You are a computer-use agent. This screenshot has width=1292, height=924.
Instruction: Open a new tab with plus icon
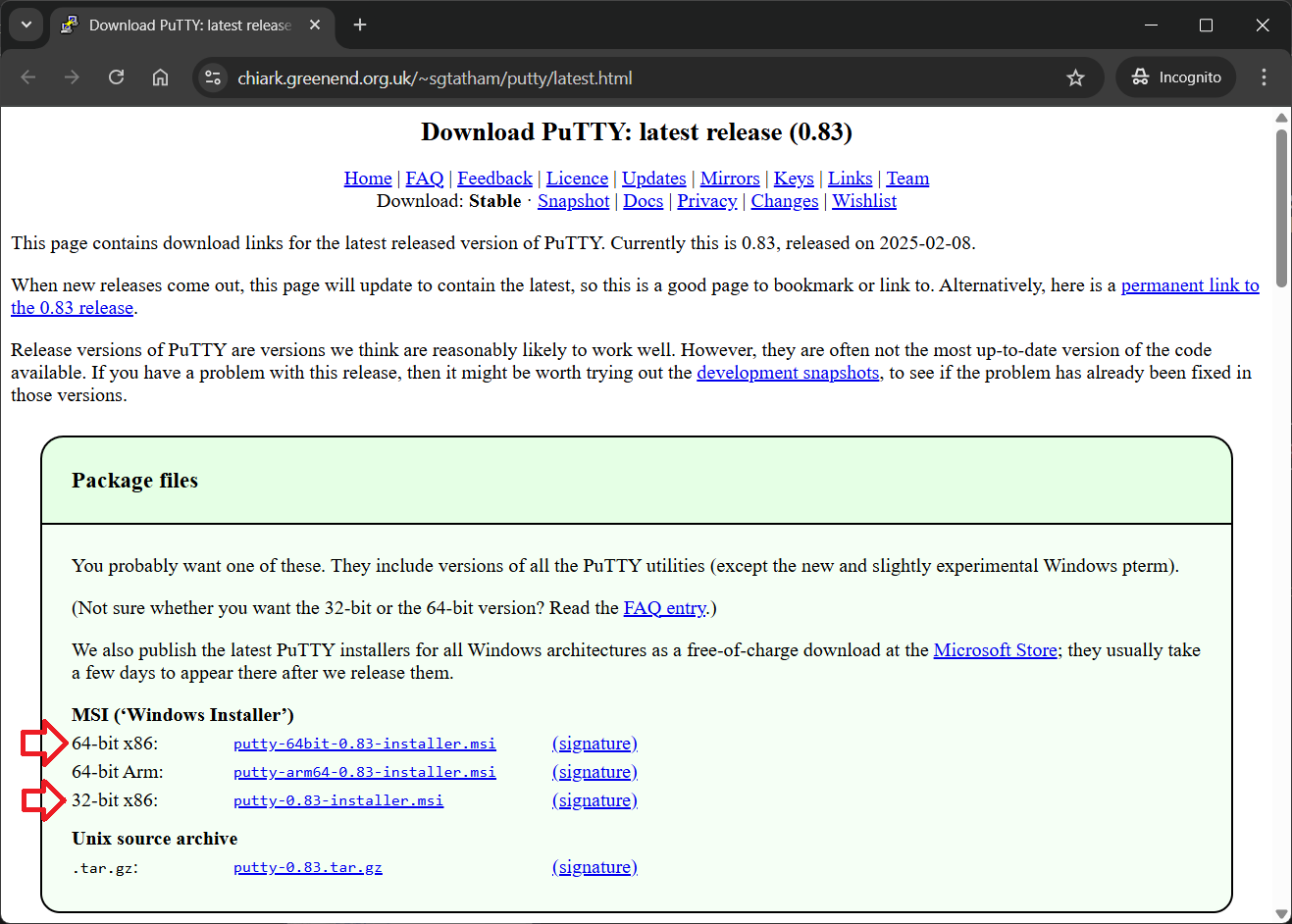(360, 25)
